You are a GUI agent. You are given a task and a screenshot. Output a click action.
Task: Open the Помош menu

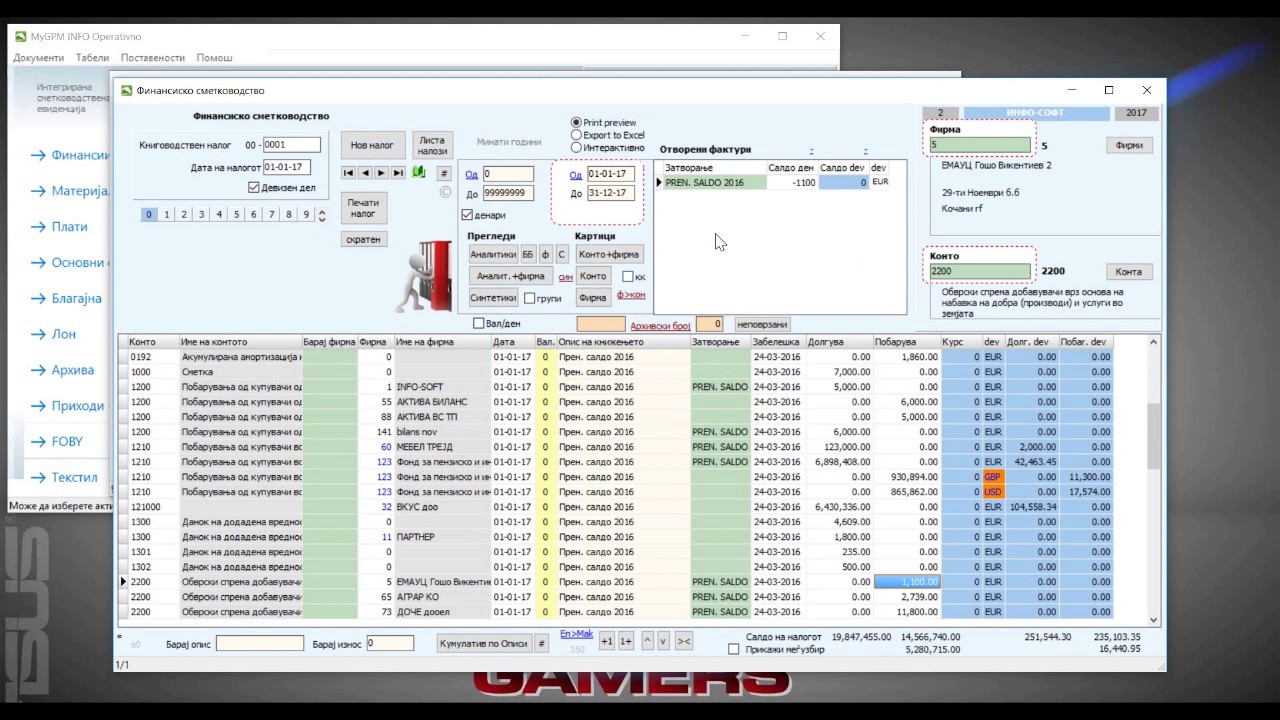[214, 58]
